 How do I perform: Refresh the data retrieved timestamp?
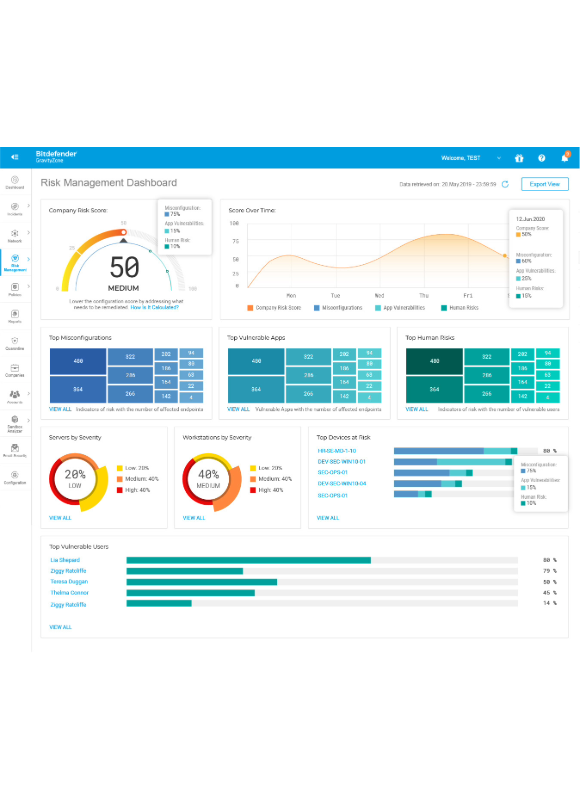(505, 184)
